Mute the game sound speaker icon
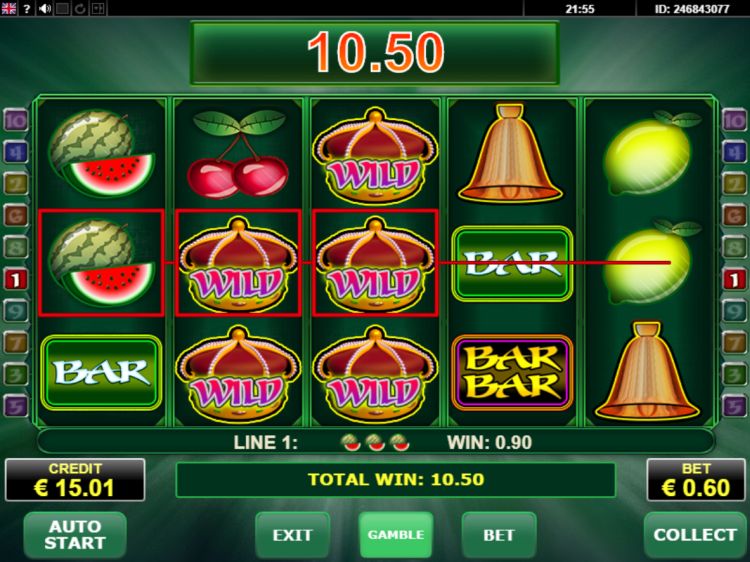This screenshot has width=750, height=562. point(45,9)
